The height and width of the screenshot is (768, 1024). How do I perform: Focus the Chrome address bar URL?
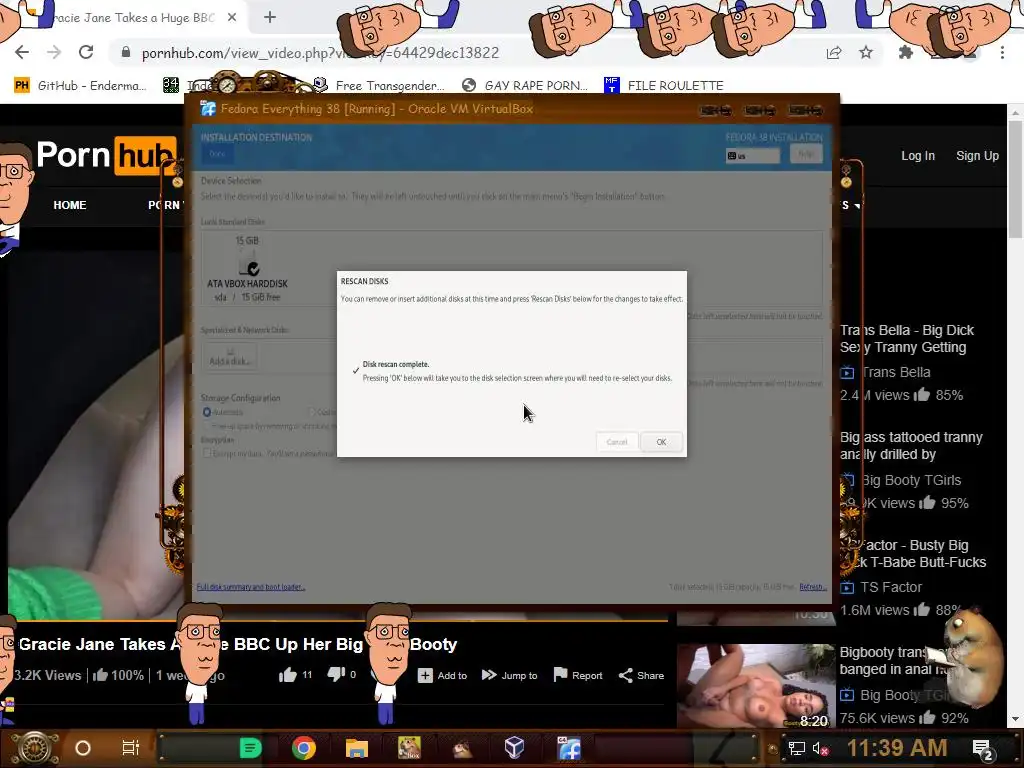320,53
